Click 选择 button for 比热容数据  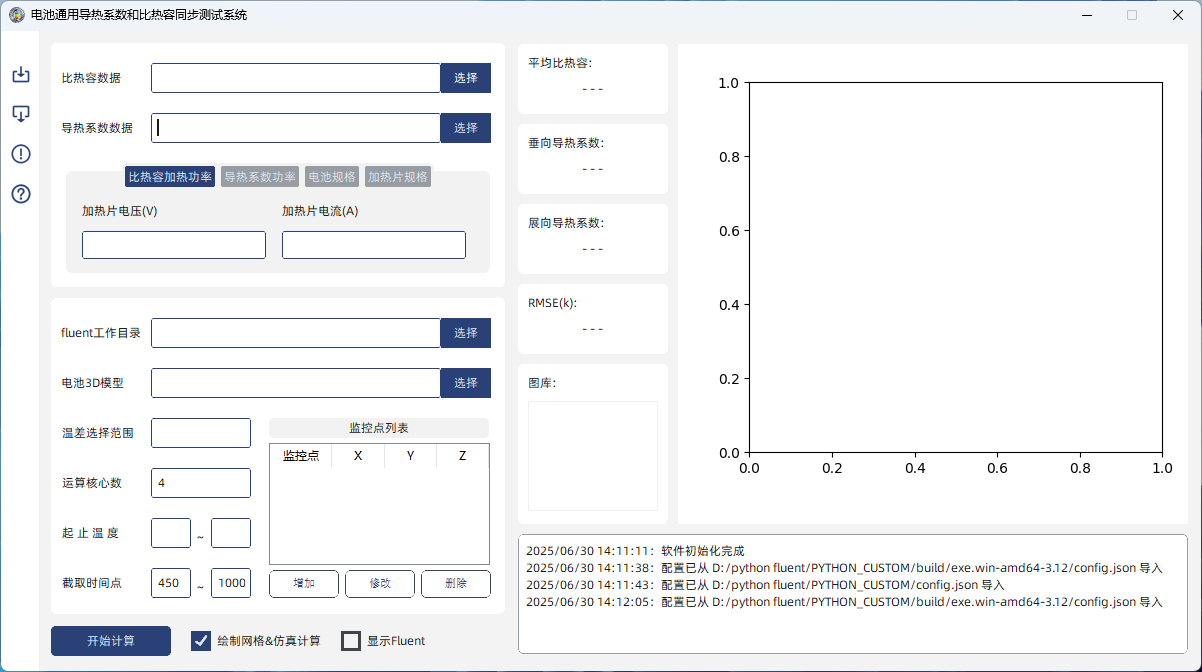(x=466, y=78)
